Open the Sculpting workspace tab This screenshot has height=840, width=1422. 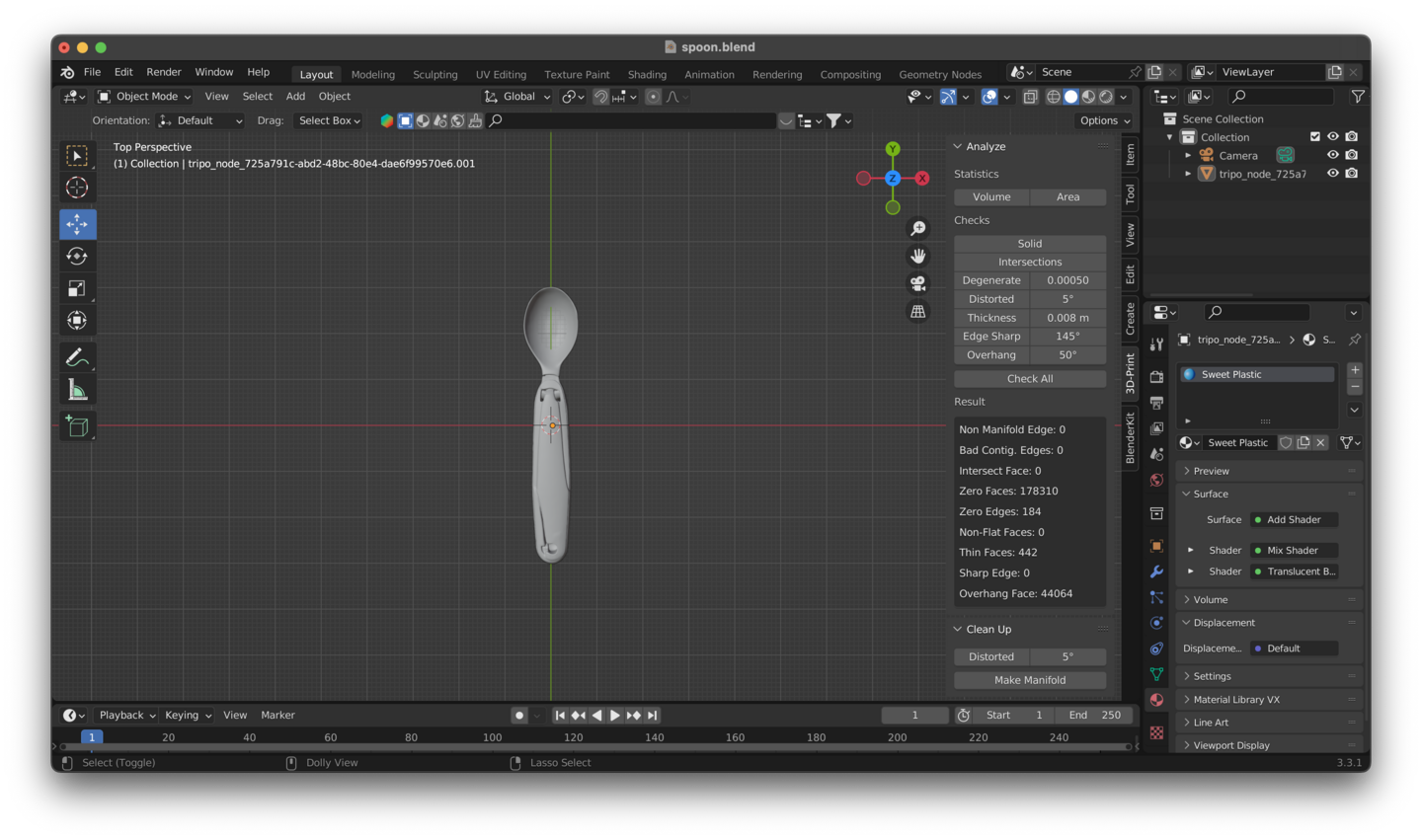click(x=434, y=75)
